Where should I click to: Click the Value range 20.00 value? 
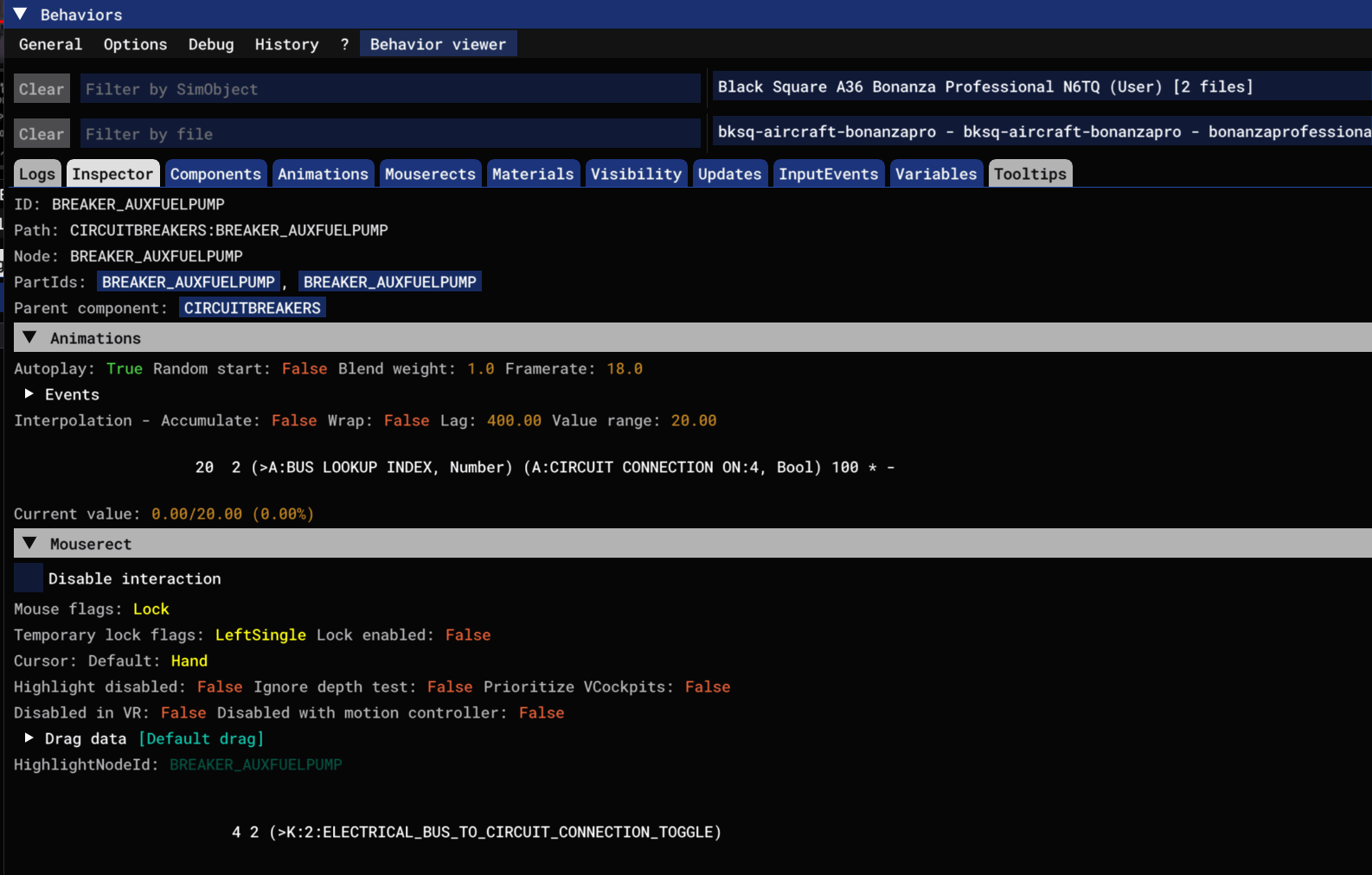pyautogui.click(x=693, y=420)
